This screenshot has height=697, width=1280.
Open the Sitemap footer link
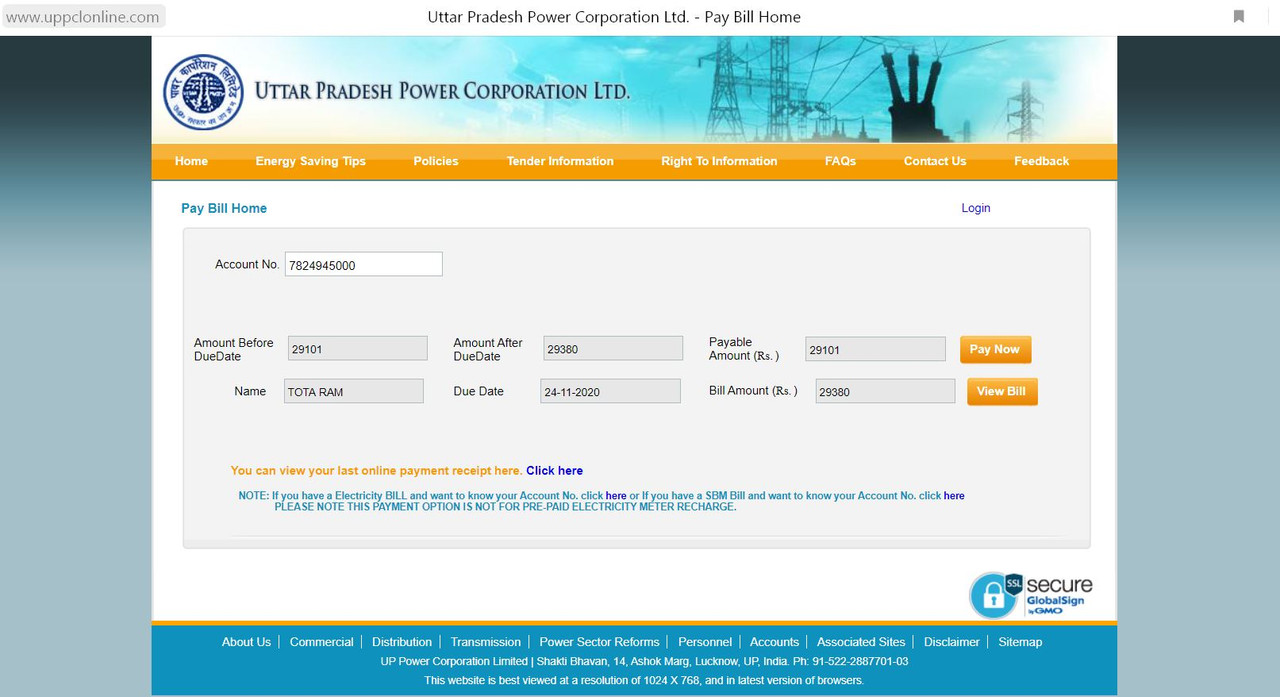tap(1020, 642)
